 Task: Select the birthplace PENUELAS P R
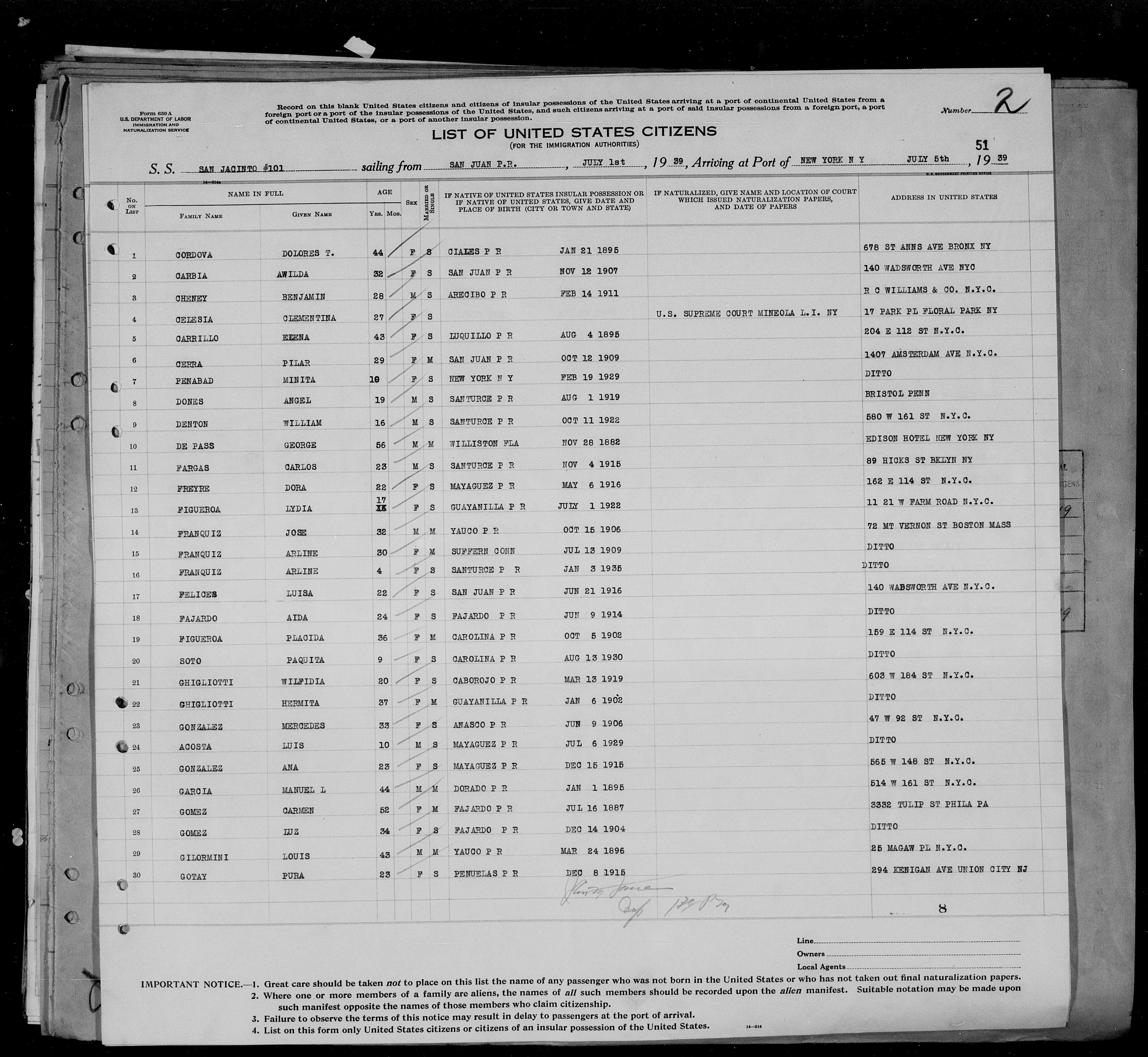[x=486, y=873]
